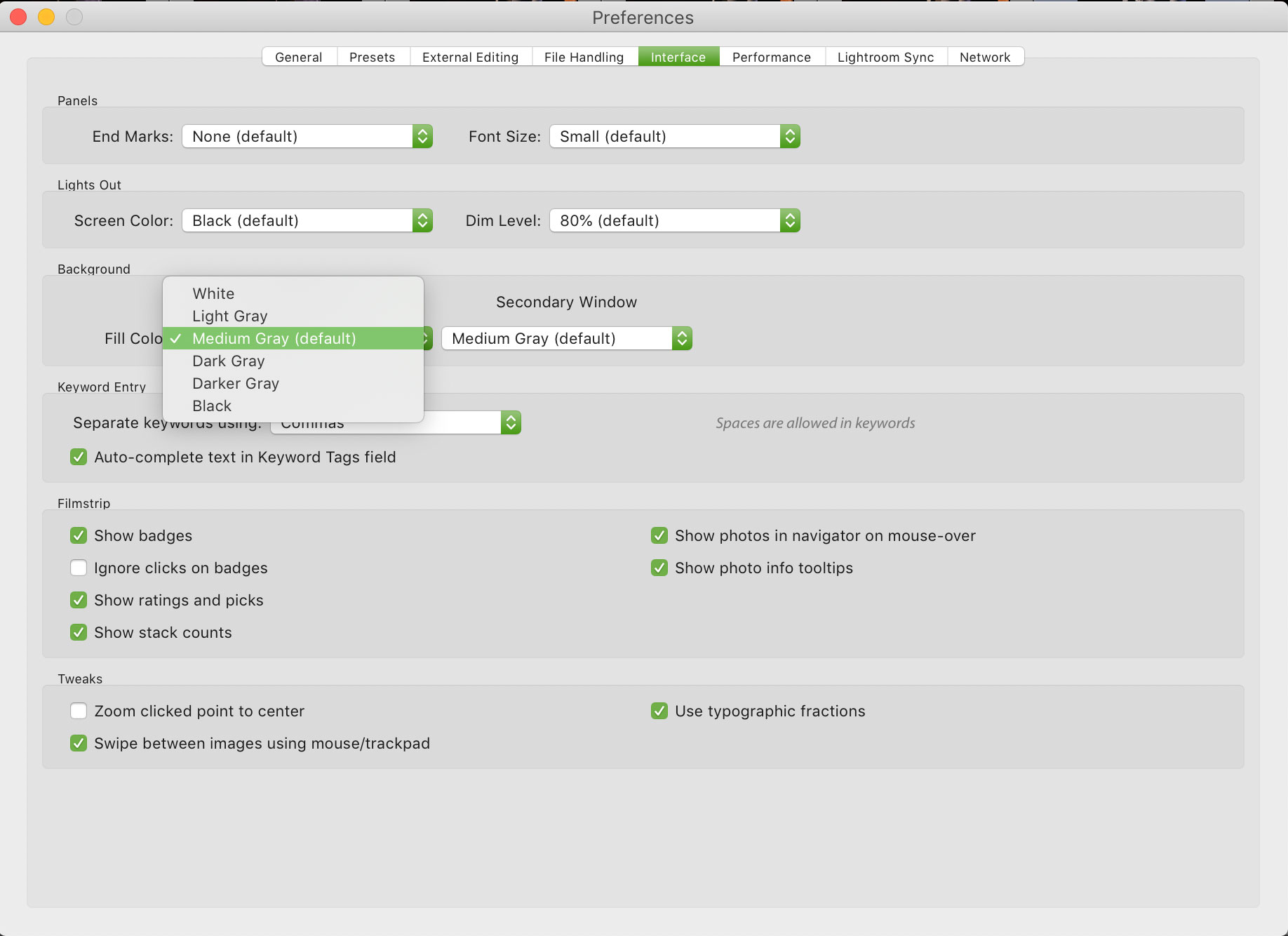Open the Lightroom Sync tab
This screenshot has height=936, width=1288.
(x=885, y=57)
